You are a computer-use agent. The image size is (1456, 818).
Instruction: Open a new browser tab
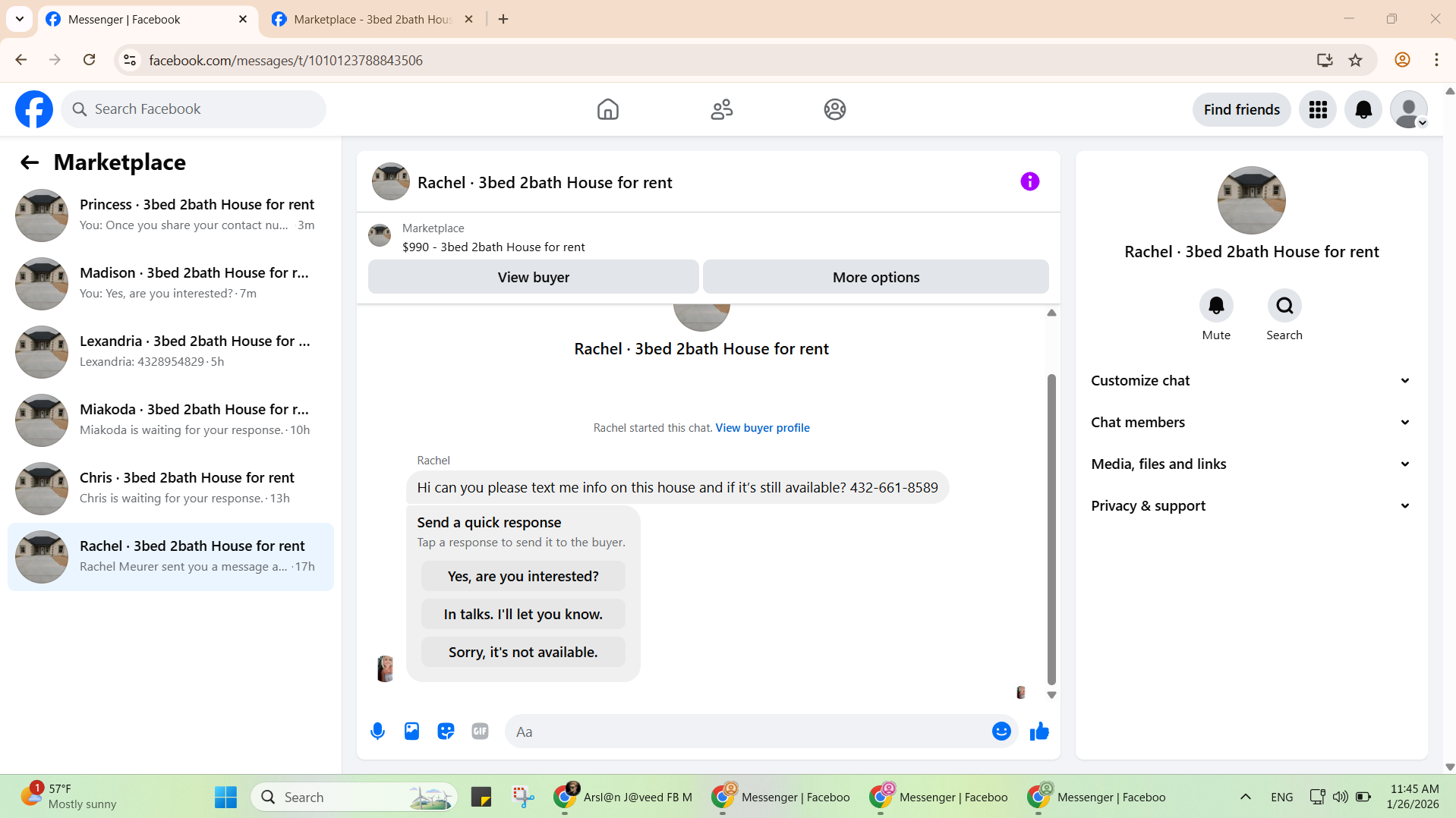click(x=503, y=20)
